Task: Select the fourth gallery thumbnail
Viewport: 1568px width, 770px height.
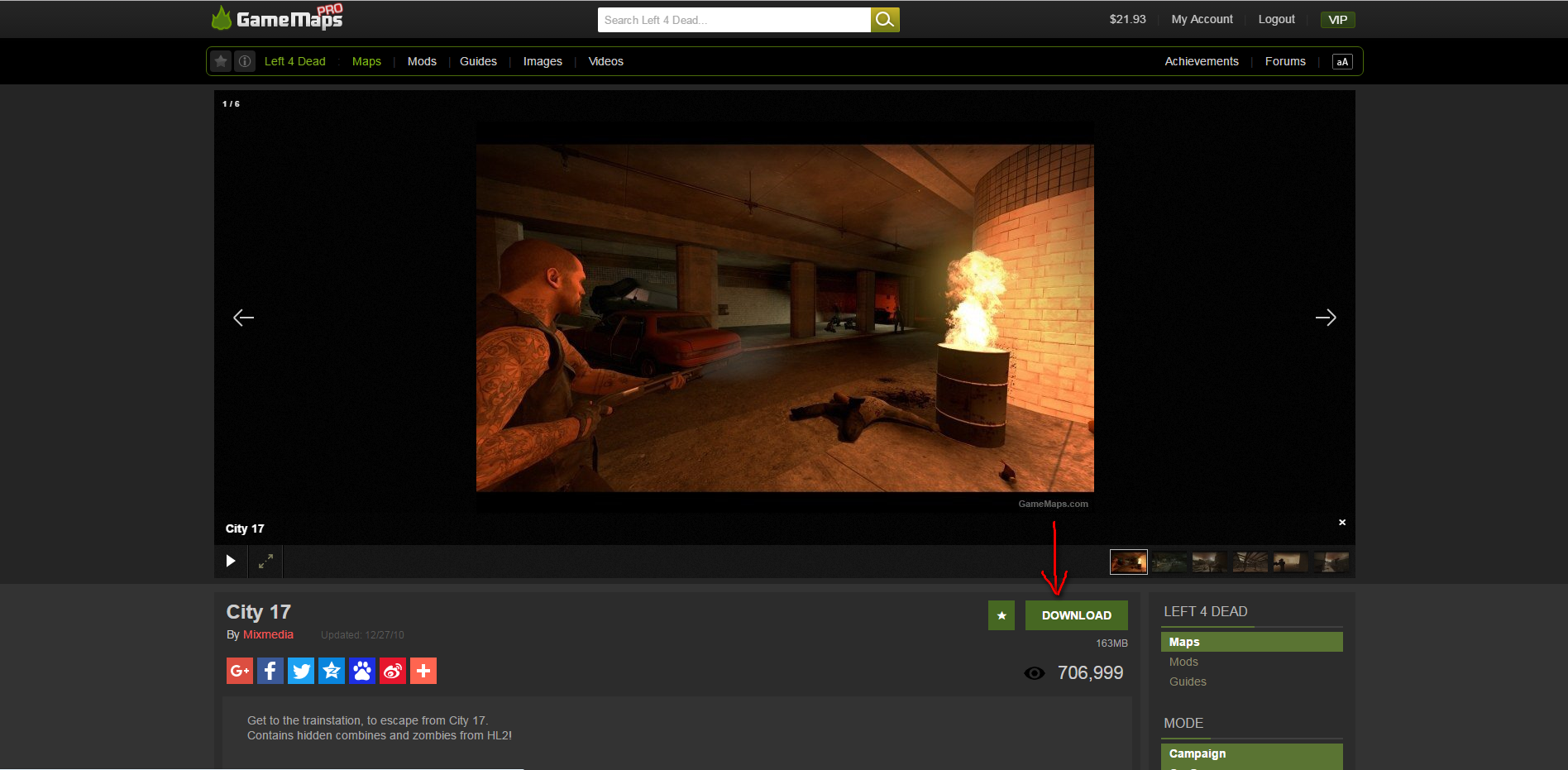Action: point(1250,562)
